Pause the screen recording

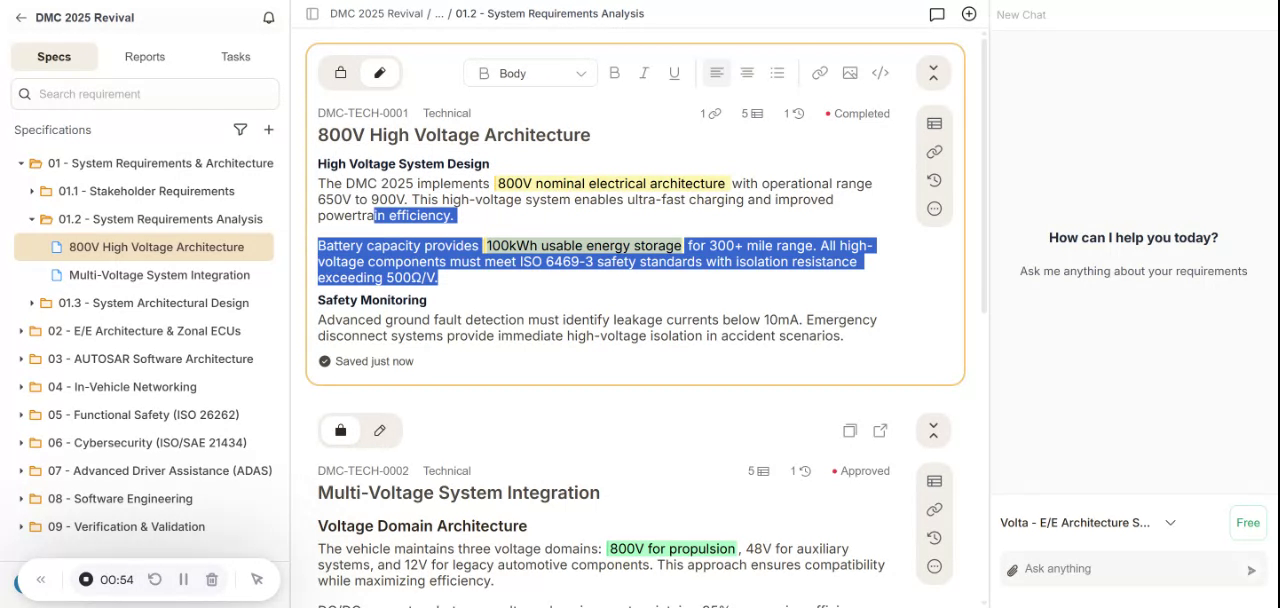(183, 579)
